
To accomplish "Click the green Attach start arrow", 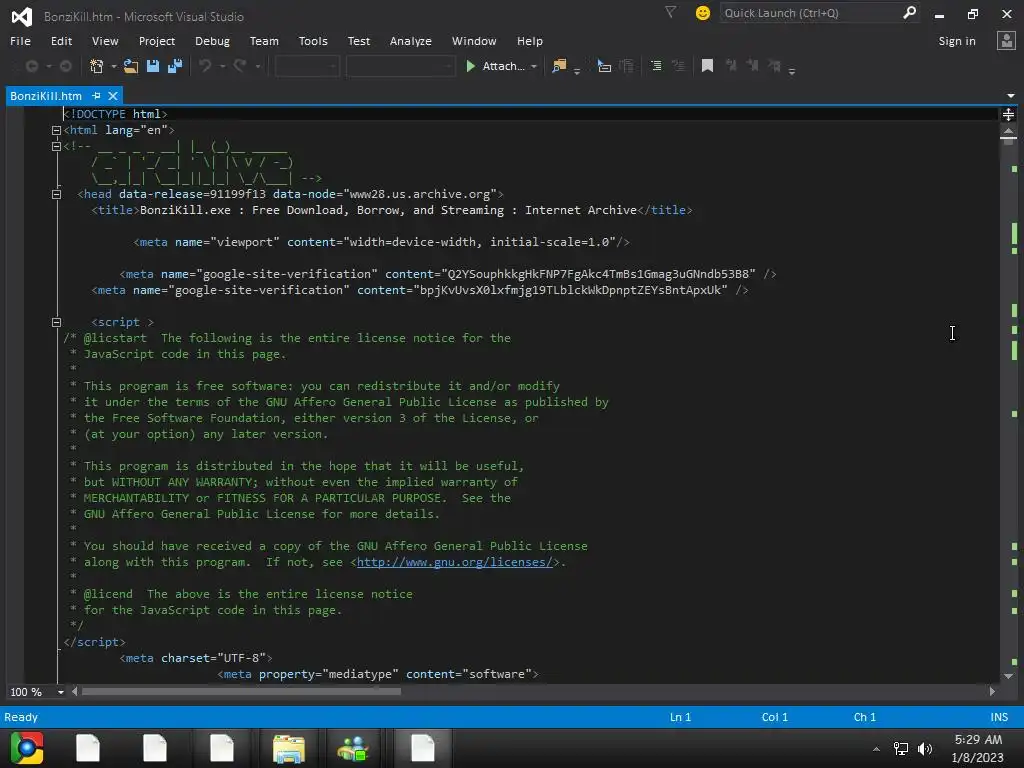I will click(470, 66).
